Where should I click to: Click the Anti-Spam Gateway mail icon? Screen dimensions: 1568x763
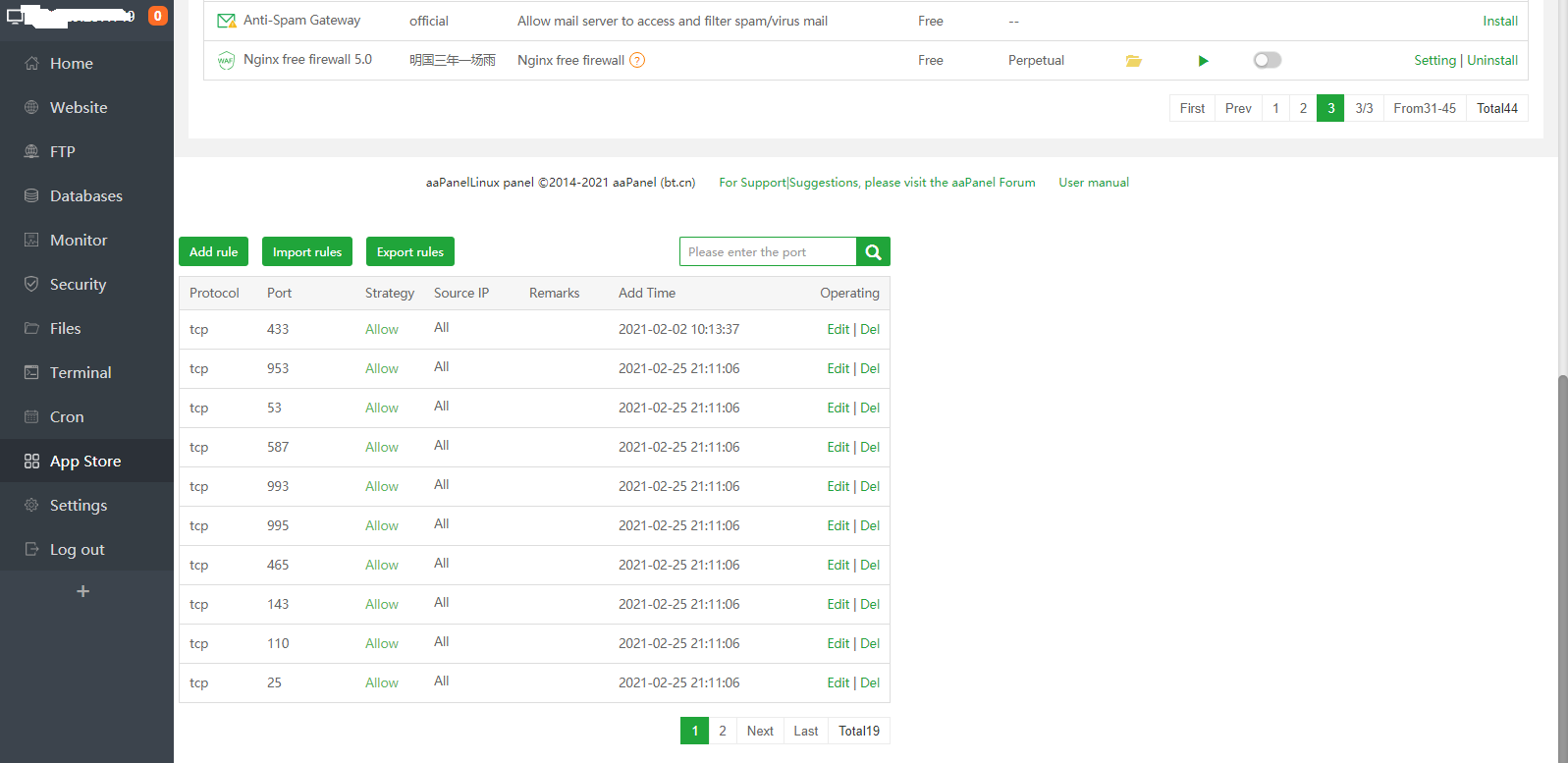[226, 21]
